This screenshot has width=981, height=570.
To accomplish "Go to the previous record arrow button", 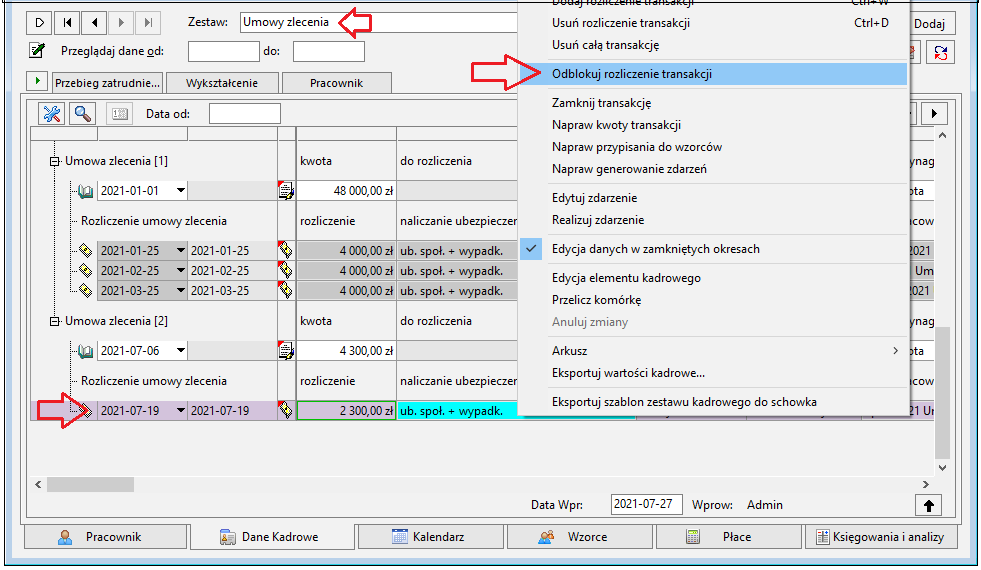I will (x=94, y=23).
